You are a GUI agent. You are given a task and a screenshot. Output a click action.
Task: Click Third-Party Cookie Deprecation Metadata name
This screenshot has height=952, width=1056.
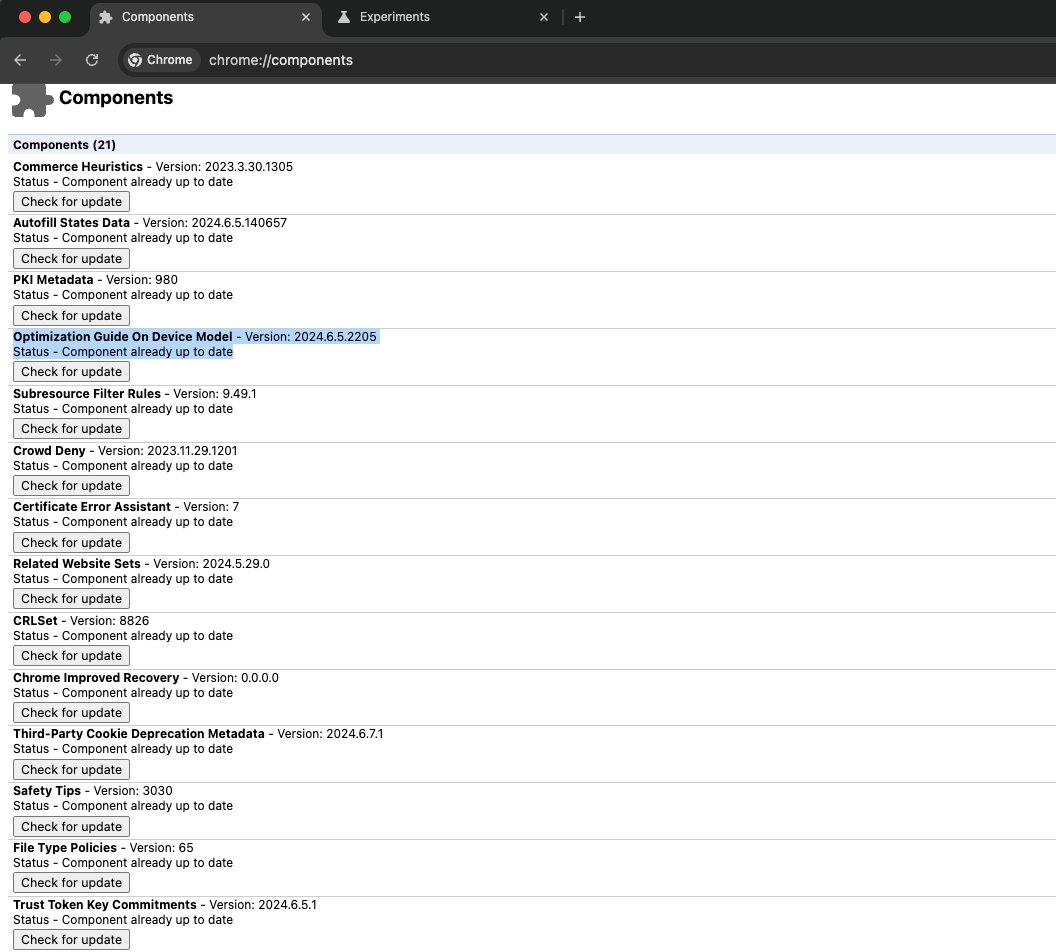pyautogui.click(x=139, y=733)
